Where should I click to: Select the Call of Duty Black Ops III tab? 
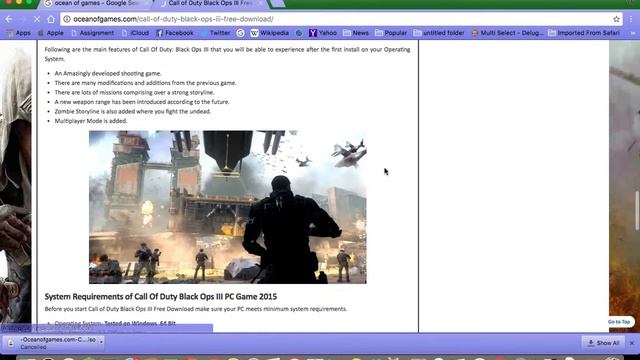pyautogui.click(x=210, y=4)
